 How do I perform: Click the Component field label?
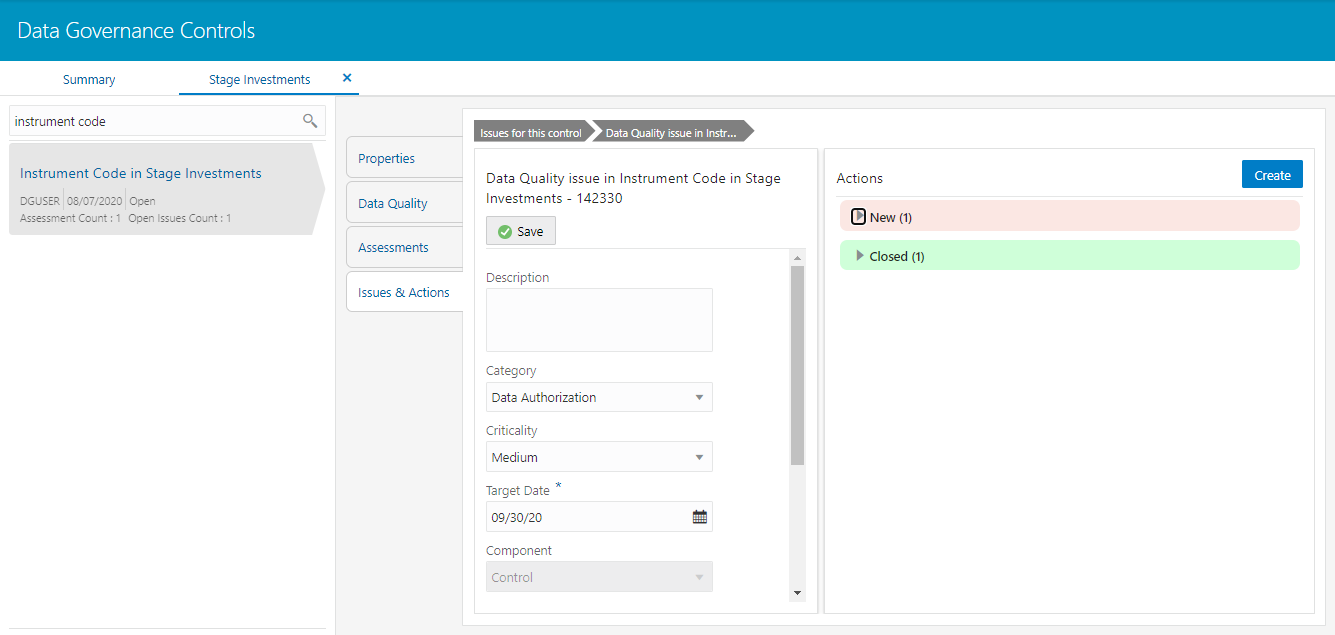518,551
